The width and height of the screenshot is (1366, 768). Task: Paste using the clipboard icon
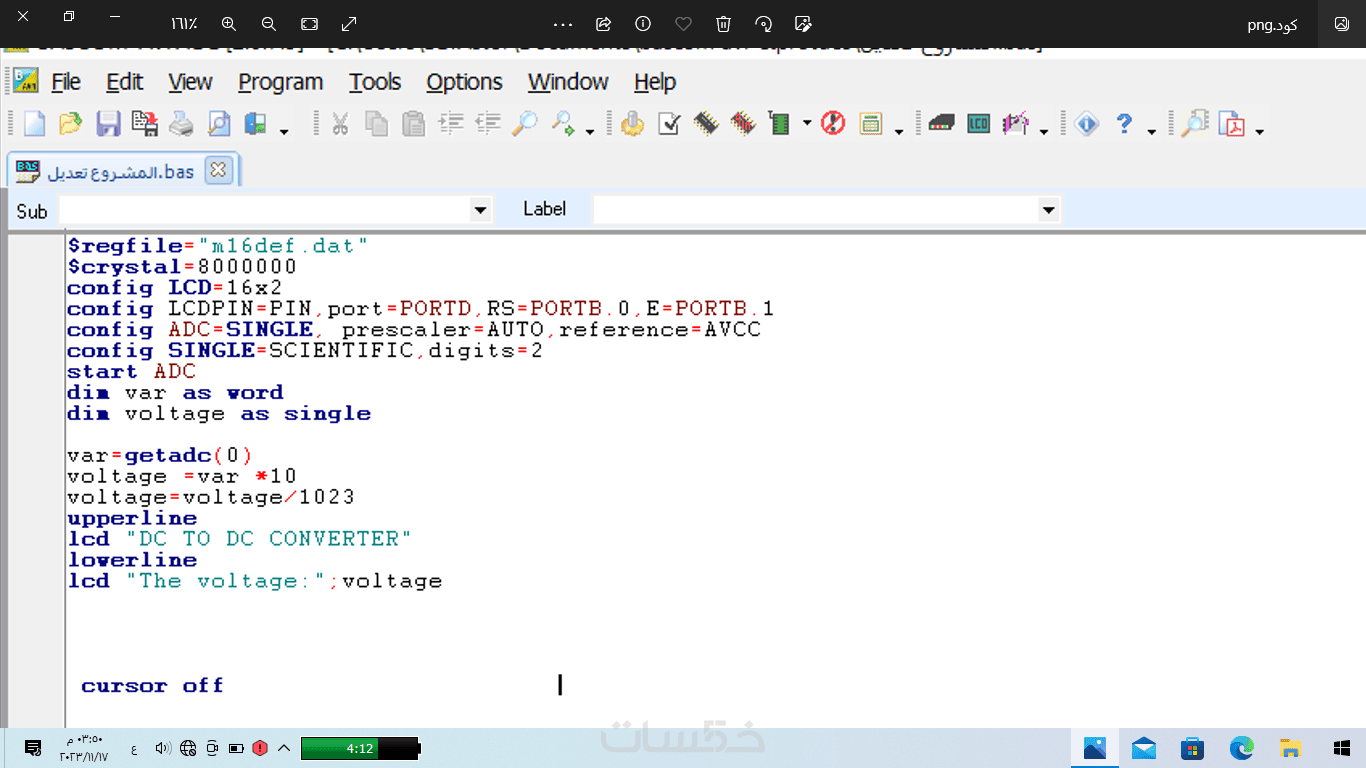(x=413, y=124)
